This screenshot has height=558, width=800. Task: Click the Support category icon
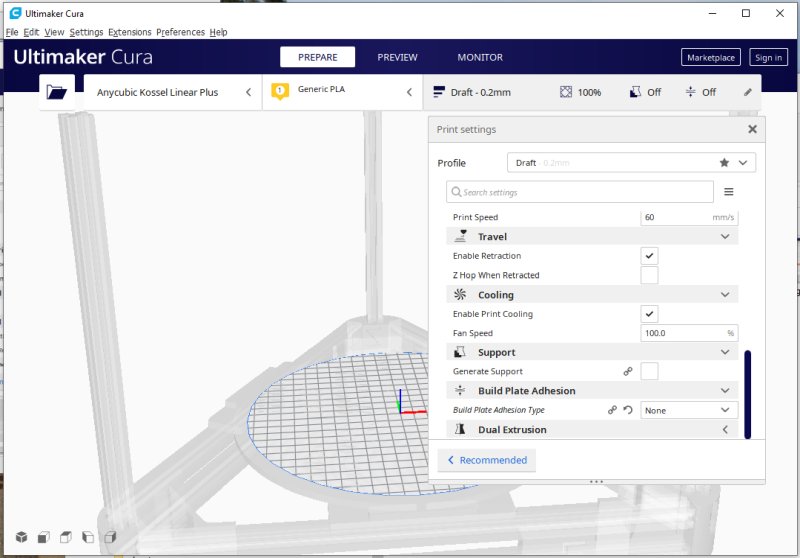tap(460, 352)
